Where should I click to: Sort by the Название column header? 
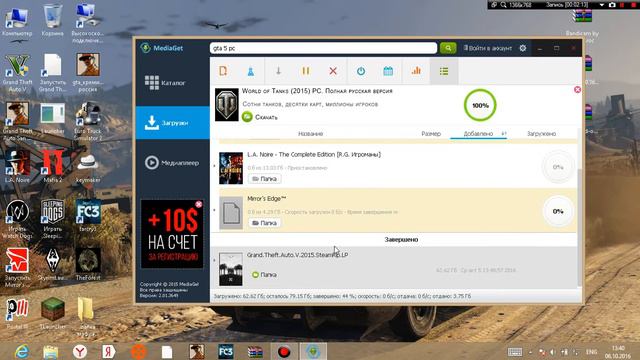pos(311,133)
